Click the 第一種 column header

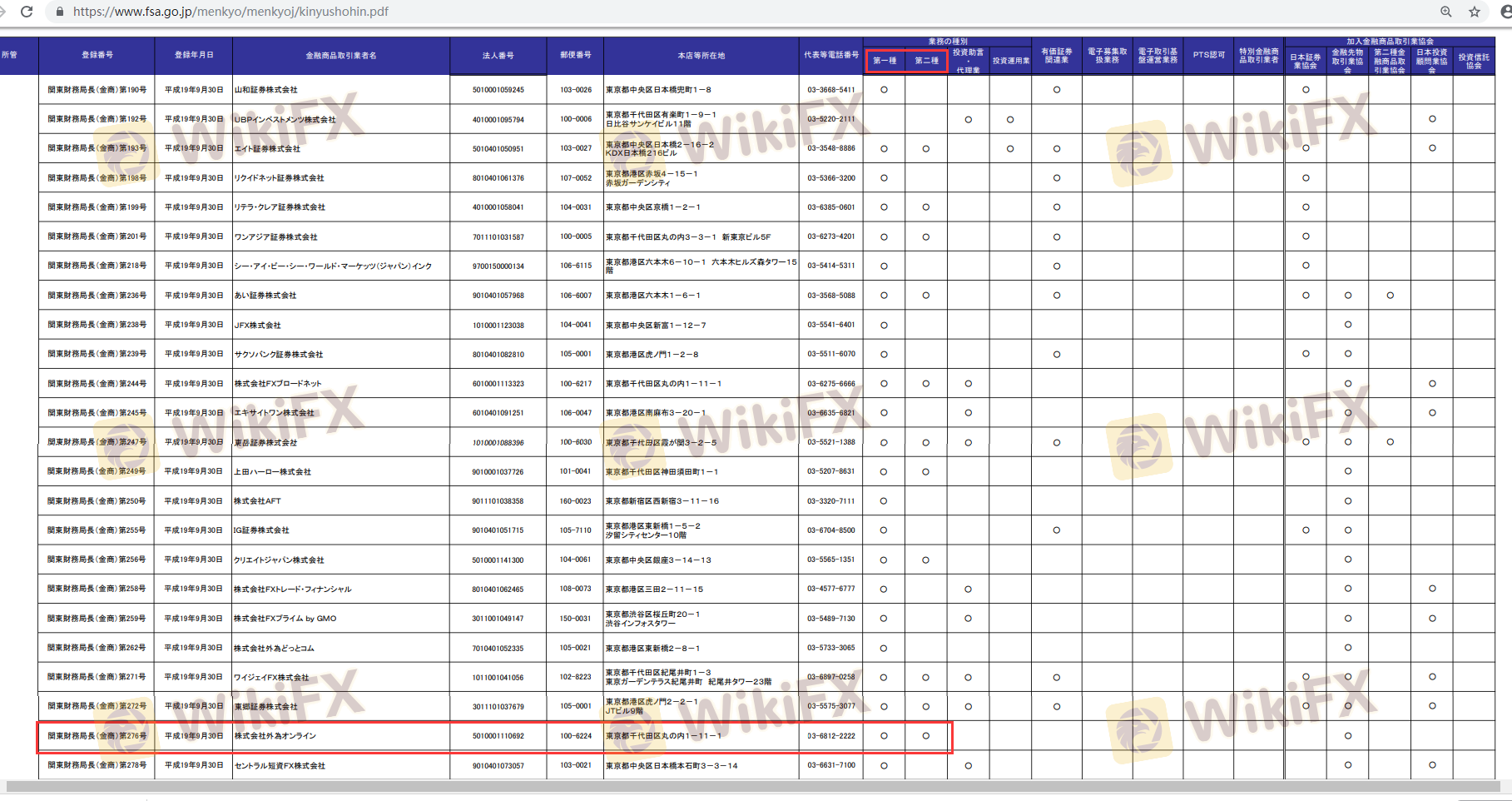[885, 61]
